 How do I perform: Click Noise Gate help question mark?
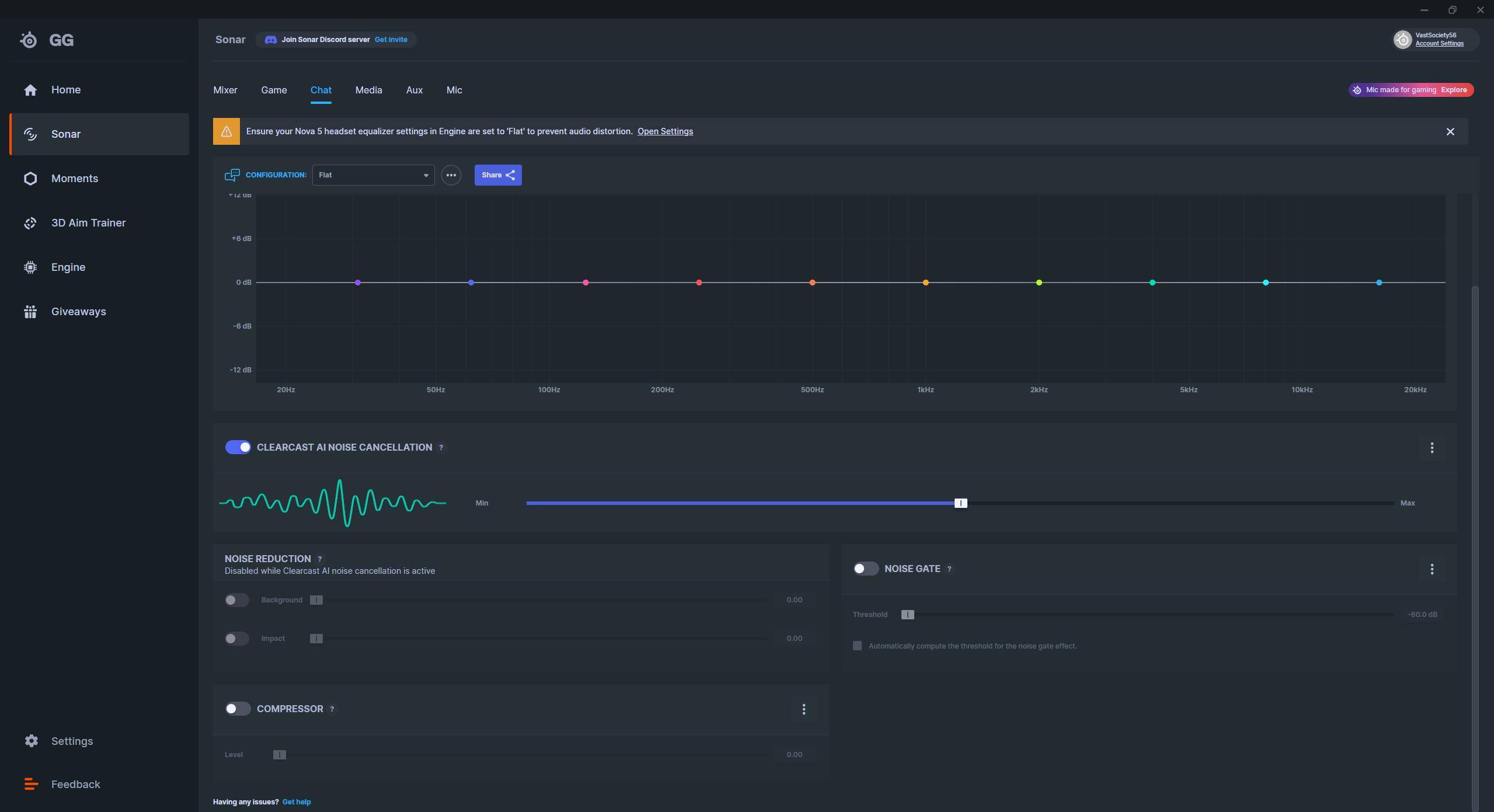949,569
